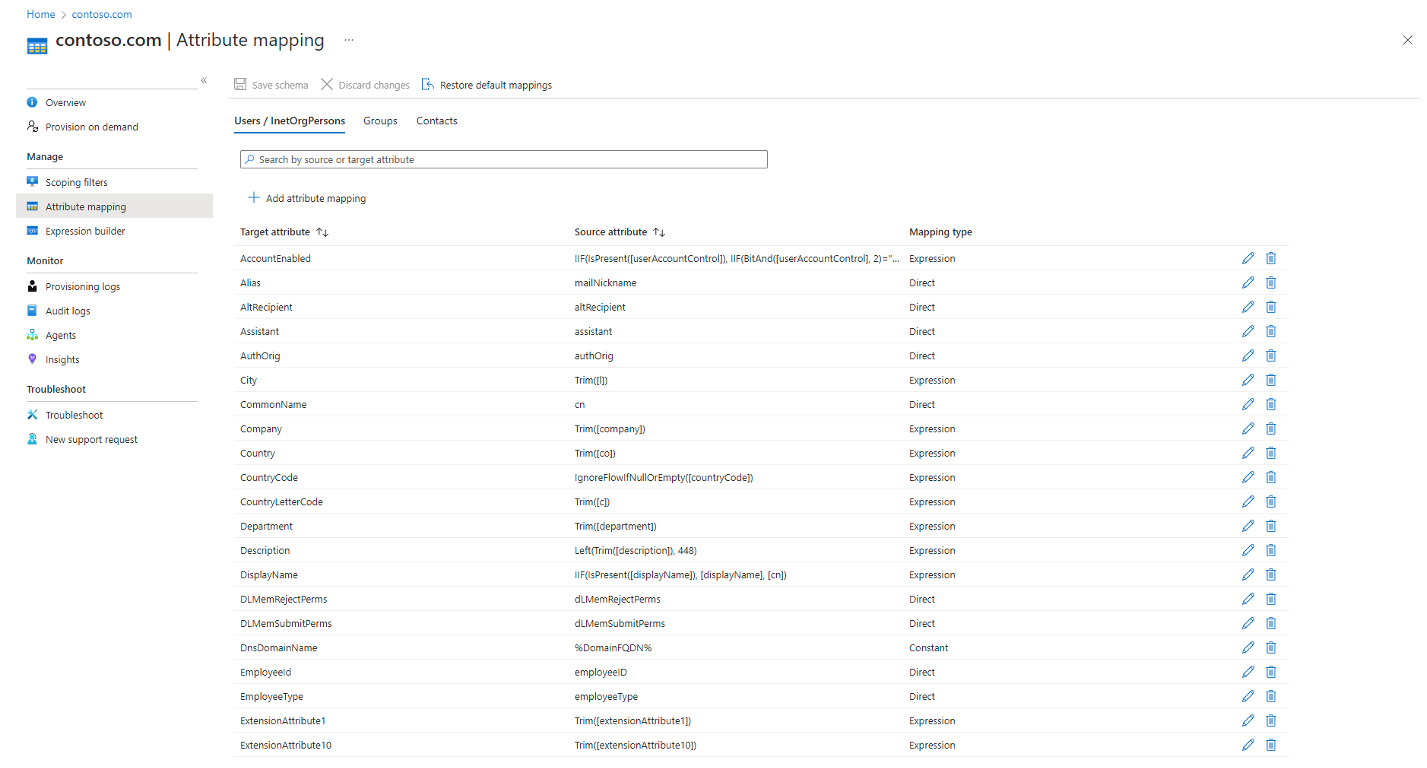1427x768 pixels.
Task: Open the more options ellipsis menu
Action: [349, 40]
